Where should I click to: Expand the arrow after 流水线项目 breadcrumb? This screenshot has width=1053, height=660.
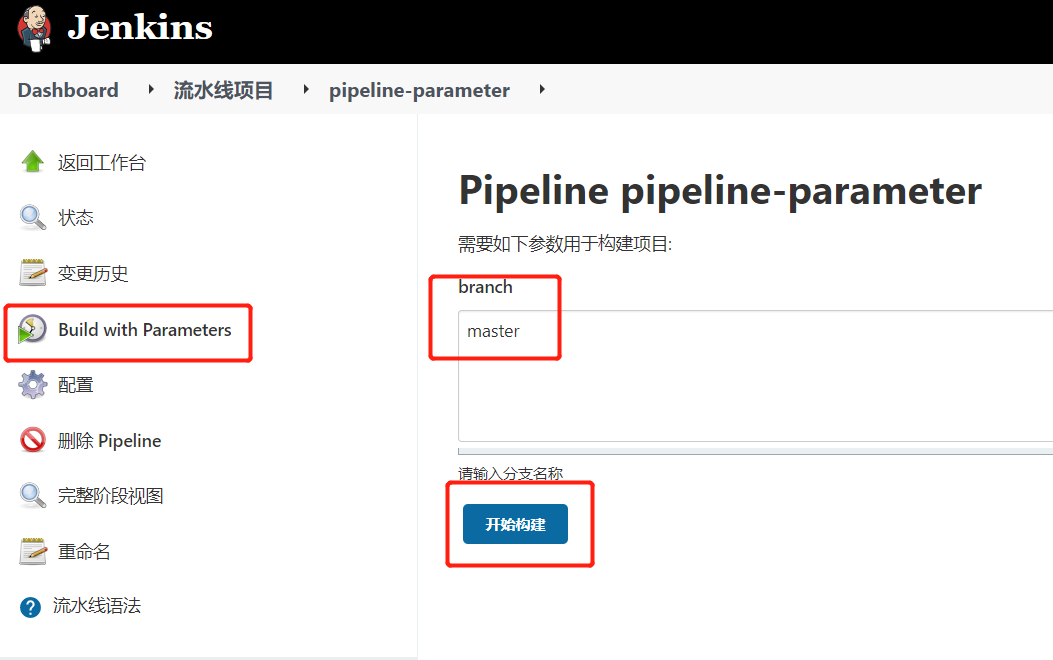tap(306, 89)
